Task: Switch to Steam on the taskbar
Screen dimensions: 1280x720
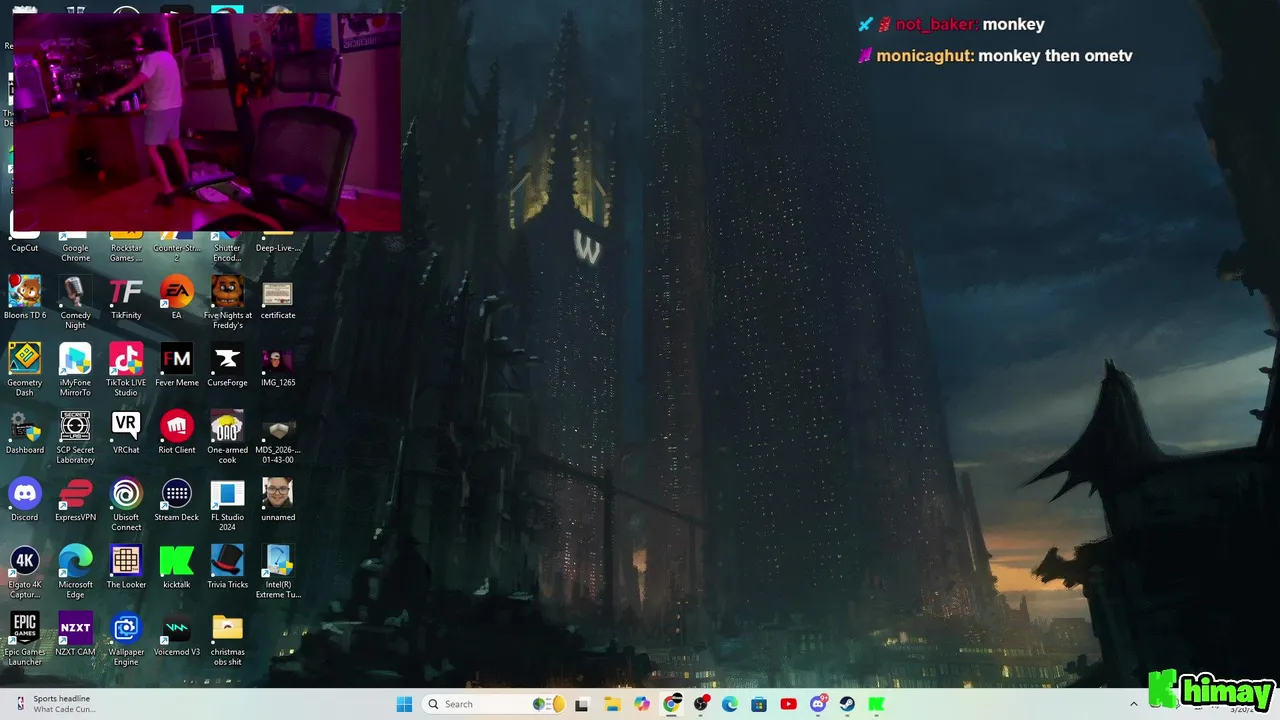Action: pos(847,704)
